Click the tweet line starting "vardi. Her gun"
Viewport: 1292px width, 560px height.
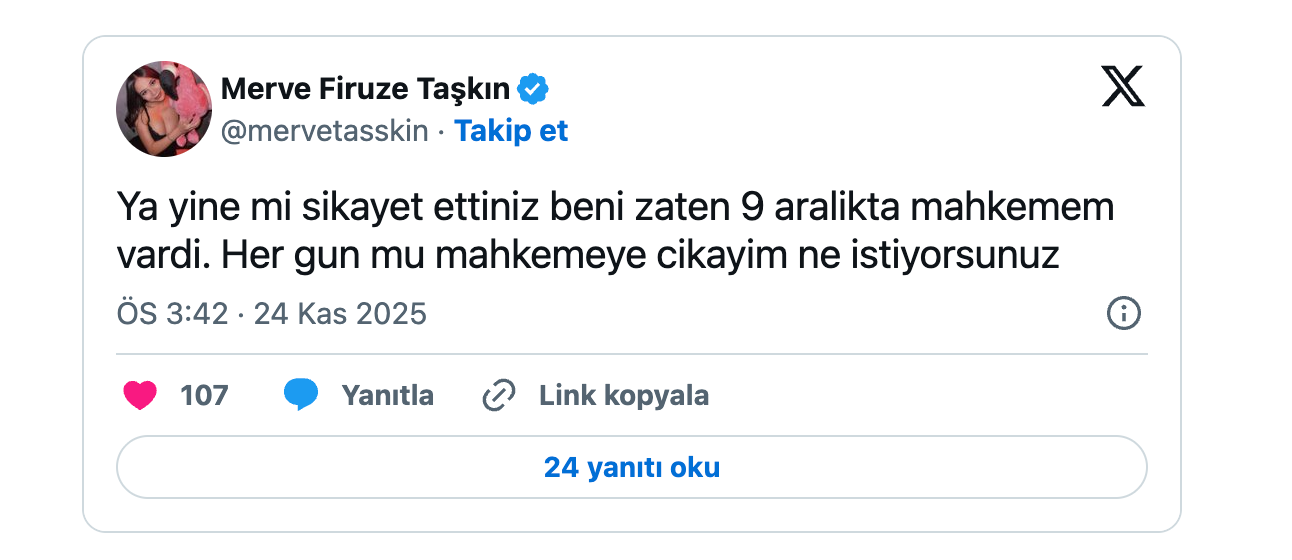587,256
